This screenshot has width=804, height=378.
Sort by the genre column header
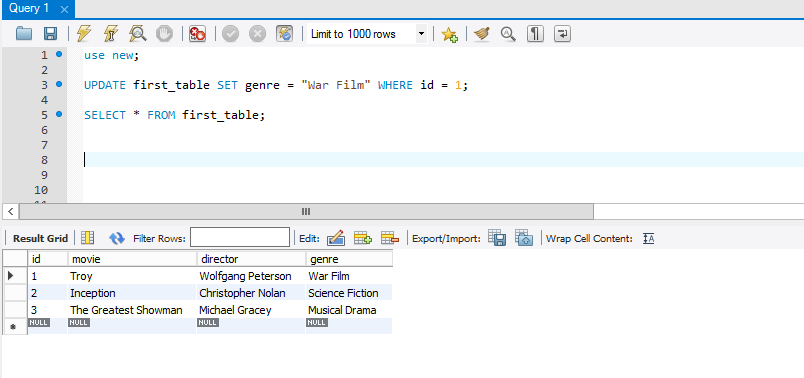coord(349,259)
